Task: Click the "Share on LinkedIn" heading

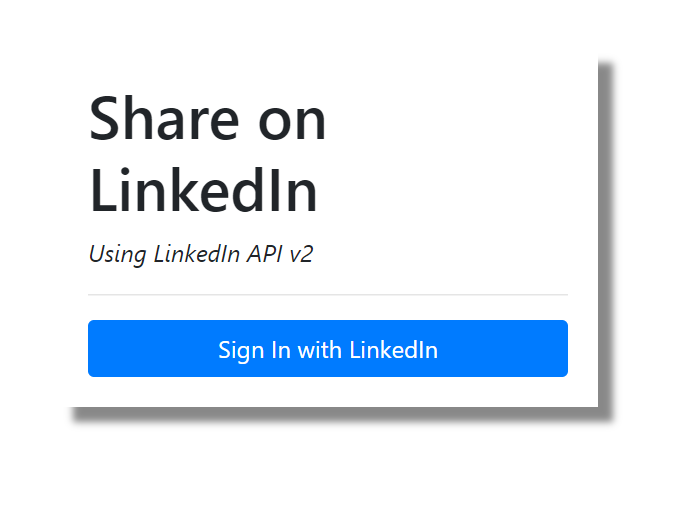Action: click(208, 155)
